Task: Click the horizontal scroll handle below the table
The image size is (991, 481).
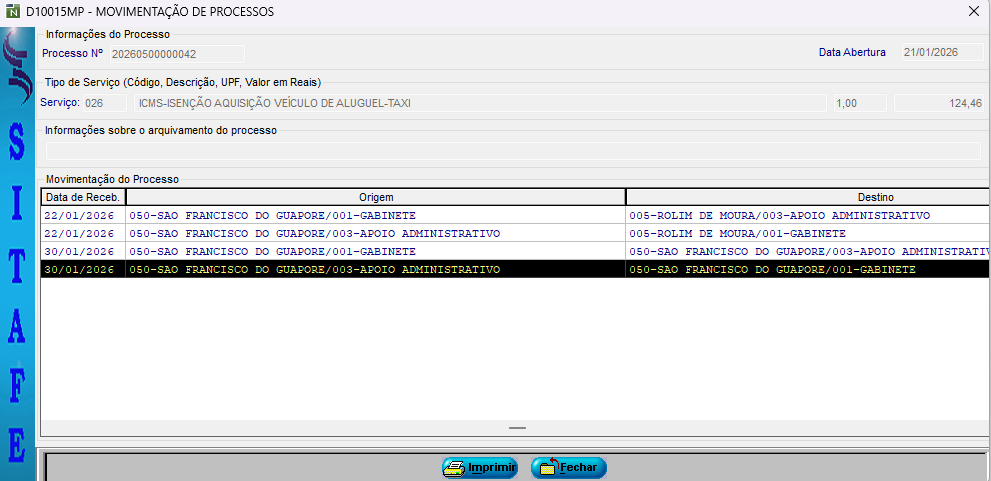Action: [516, 428]
